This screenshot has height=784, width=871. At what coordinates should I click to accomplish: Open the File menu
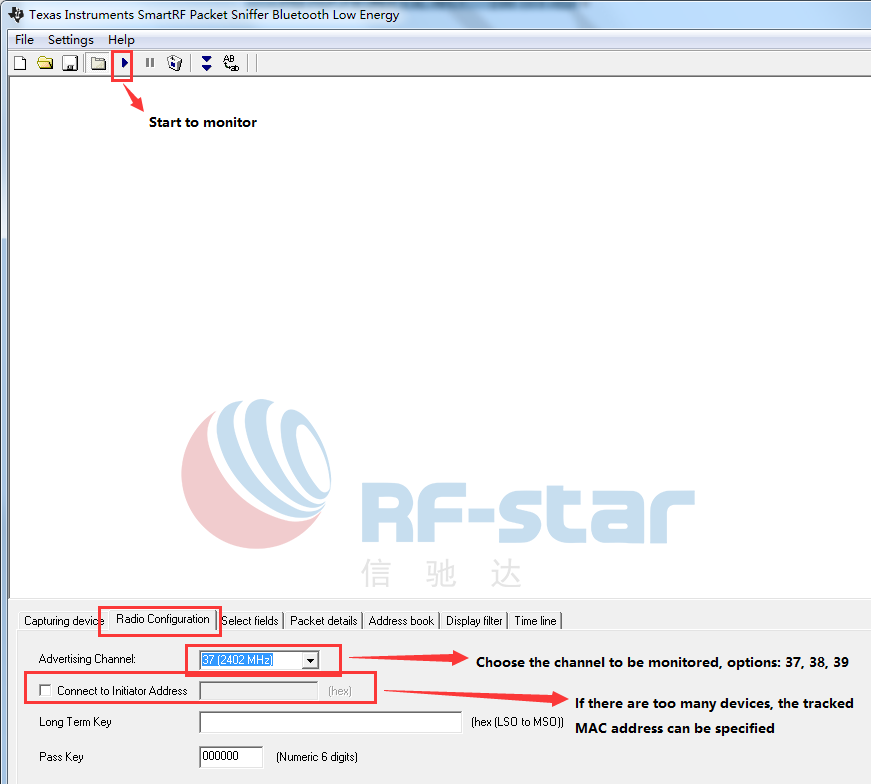tap(24, 39)
